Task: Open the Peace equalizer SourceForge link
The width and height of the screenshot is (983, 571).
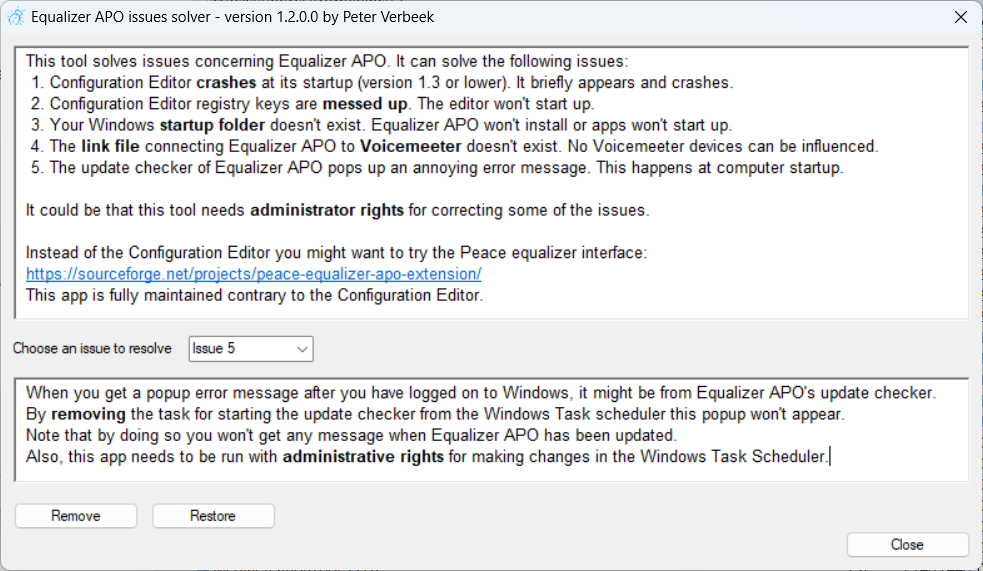Action: pyautogui.click(x=253, y=274)
